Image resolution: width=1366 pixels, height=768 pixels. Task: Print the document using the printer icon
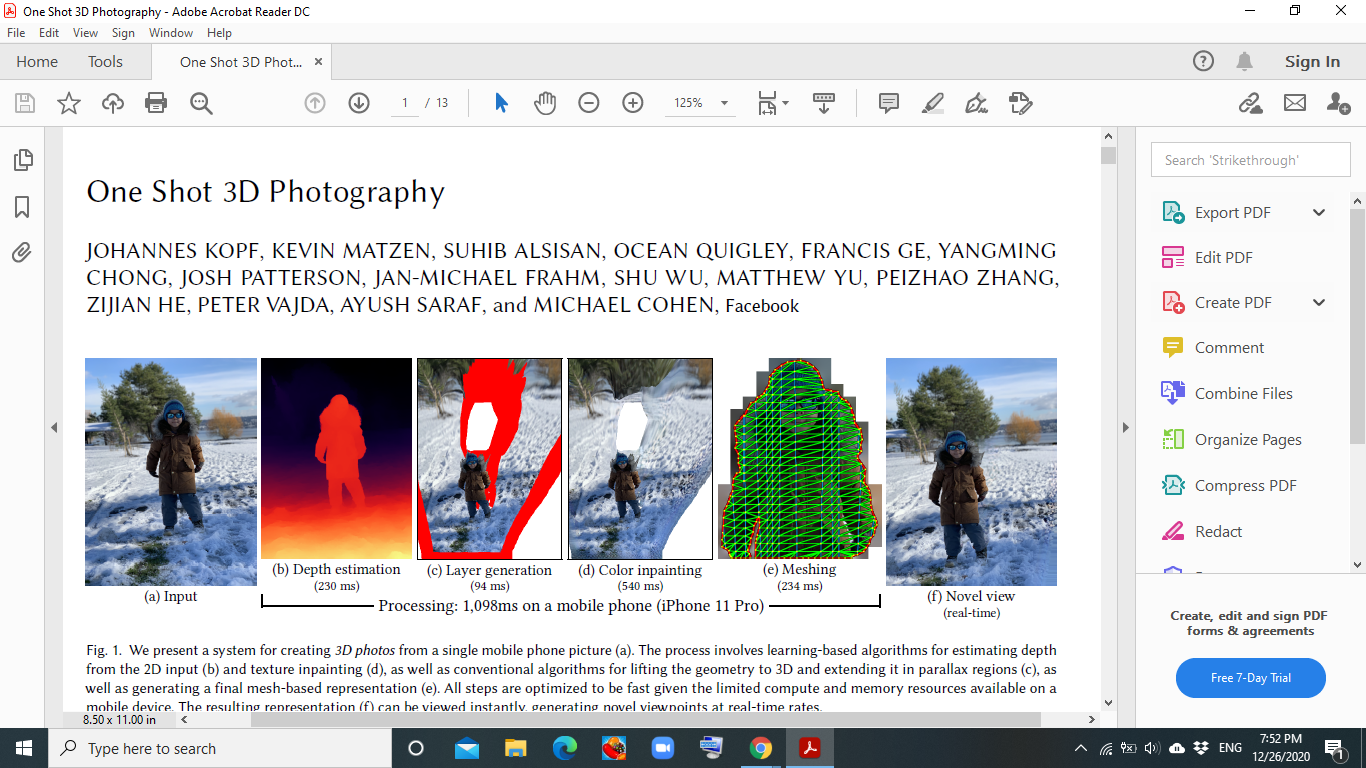[156, 103]
